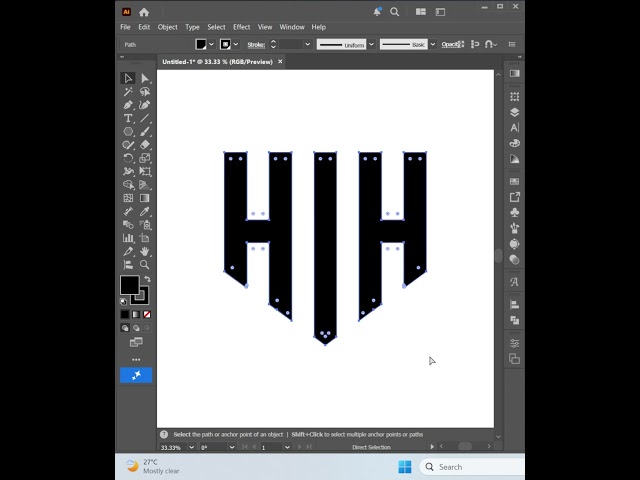Image resolution: width=640 pixels, height=480 pixels.
Task: Select the Eraser tool
Action: [144, 145]
